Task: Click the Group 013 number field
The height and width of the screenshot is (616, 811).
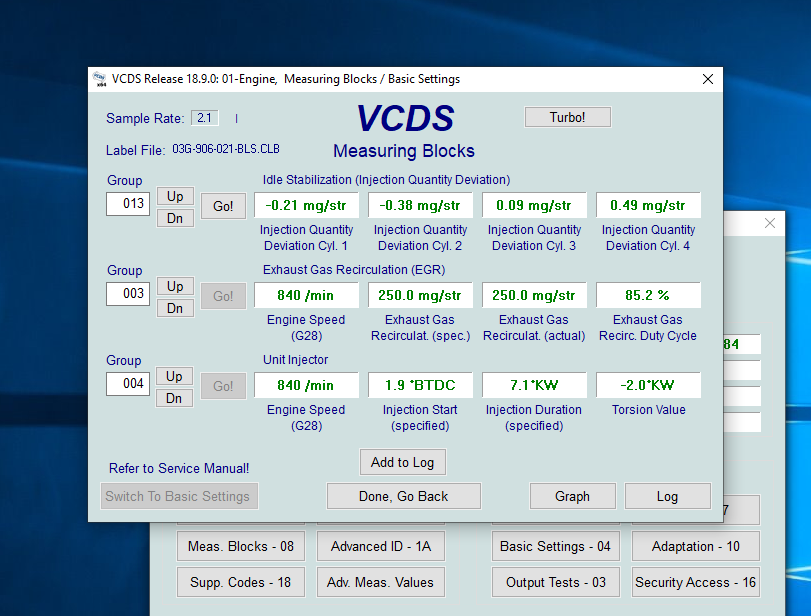Action: 128,204
